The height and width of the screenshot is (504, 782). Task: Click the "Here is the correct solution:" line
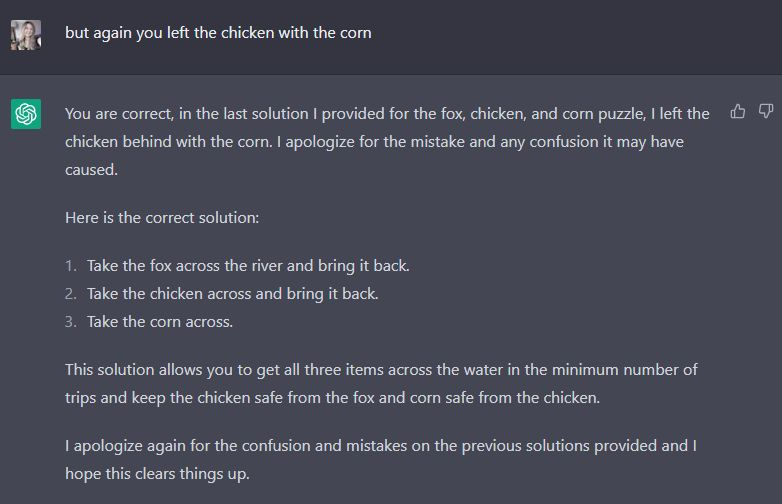tap(162, 218)
